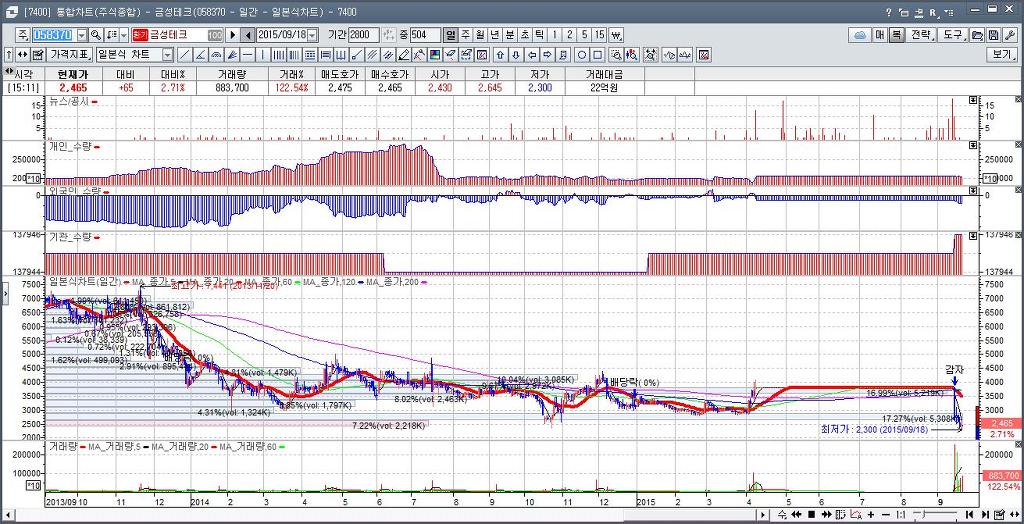
Task: Select the right arrow marker tool
Action: click(x=547, y=55)
